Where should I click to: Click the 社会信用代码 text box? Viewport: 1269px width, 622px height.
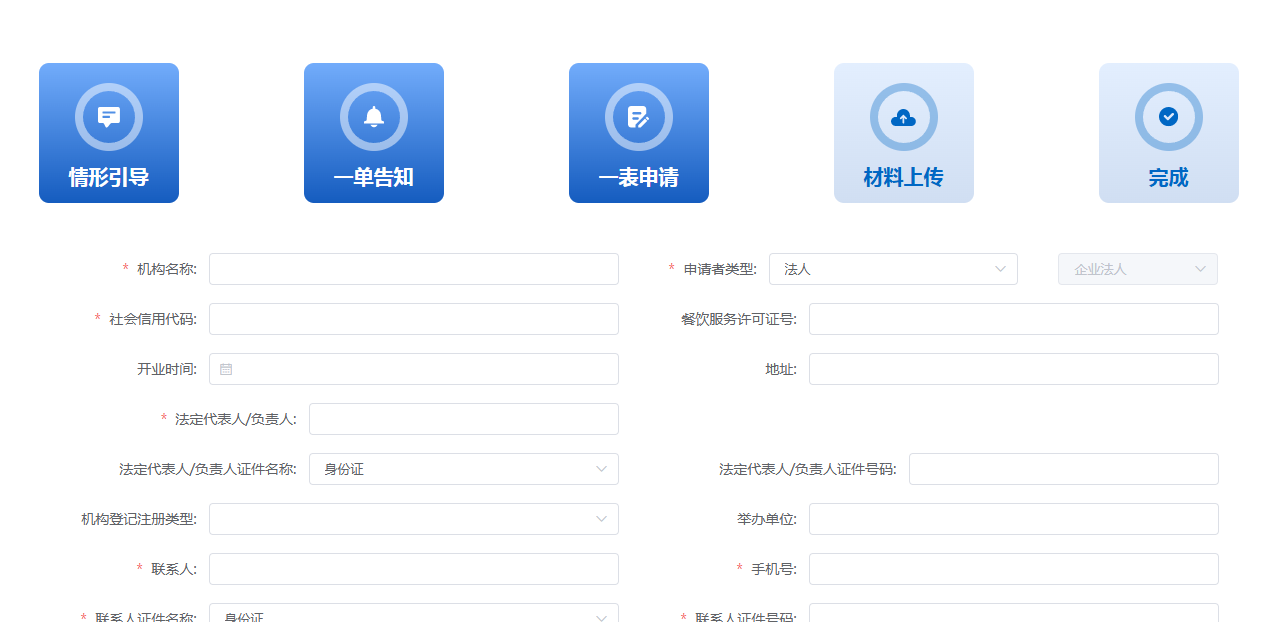(413, 319)
